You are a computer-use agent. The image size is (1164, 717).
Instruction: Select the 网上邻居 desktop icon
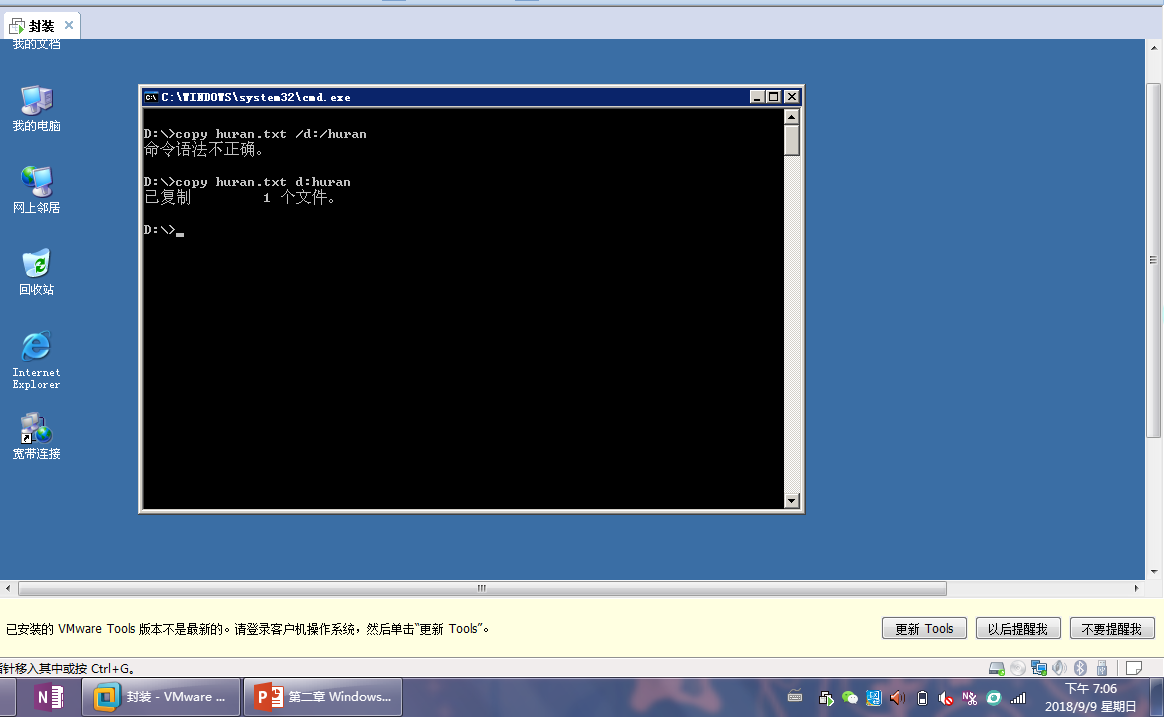[x=36, y=190]
